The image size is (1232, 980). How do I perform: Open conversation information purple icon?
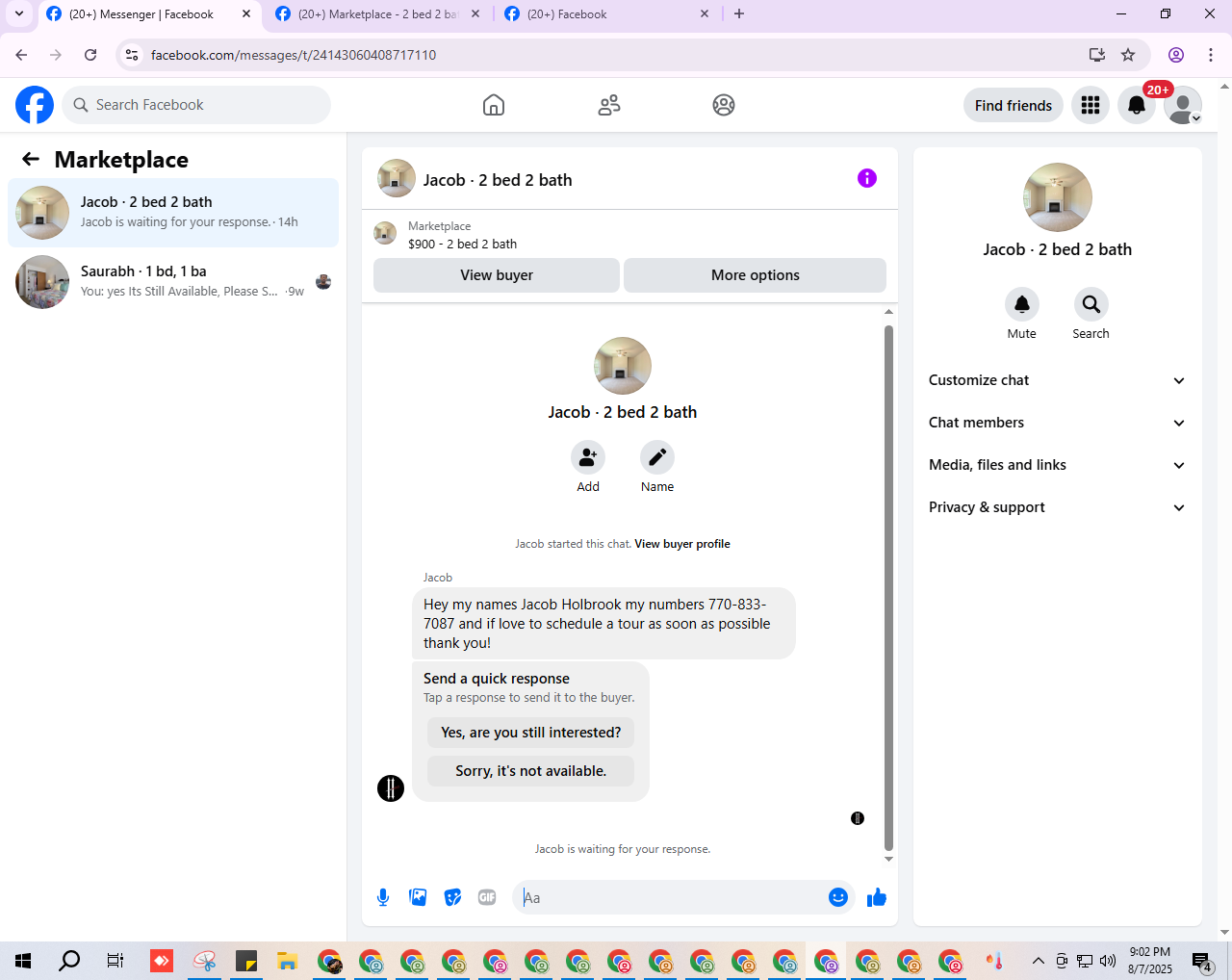(867, 178)
